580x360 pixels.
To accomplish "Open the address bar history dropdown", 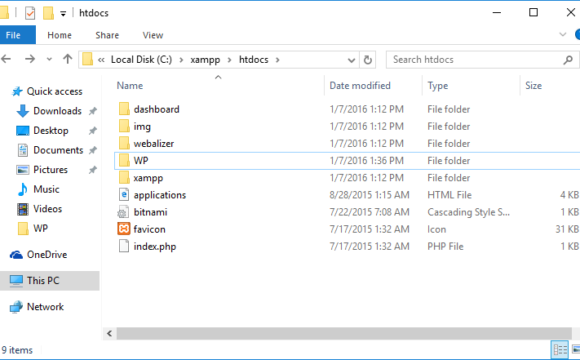I will point(351,60).
